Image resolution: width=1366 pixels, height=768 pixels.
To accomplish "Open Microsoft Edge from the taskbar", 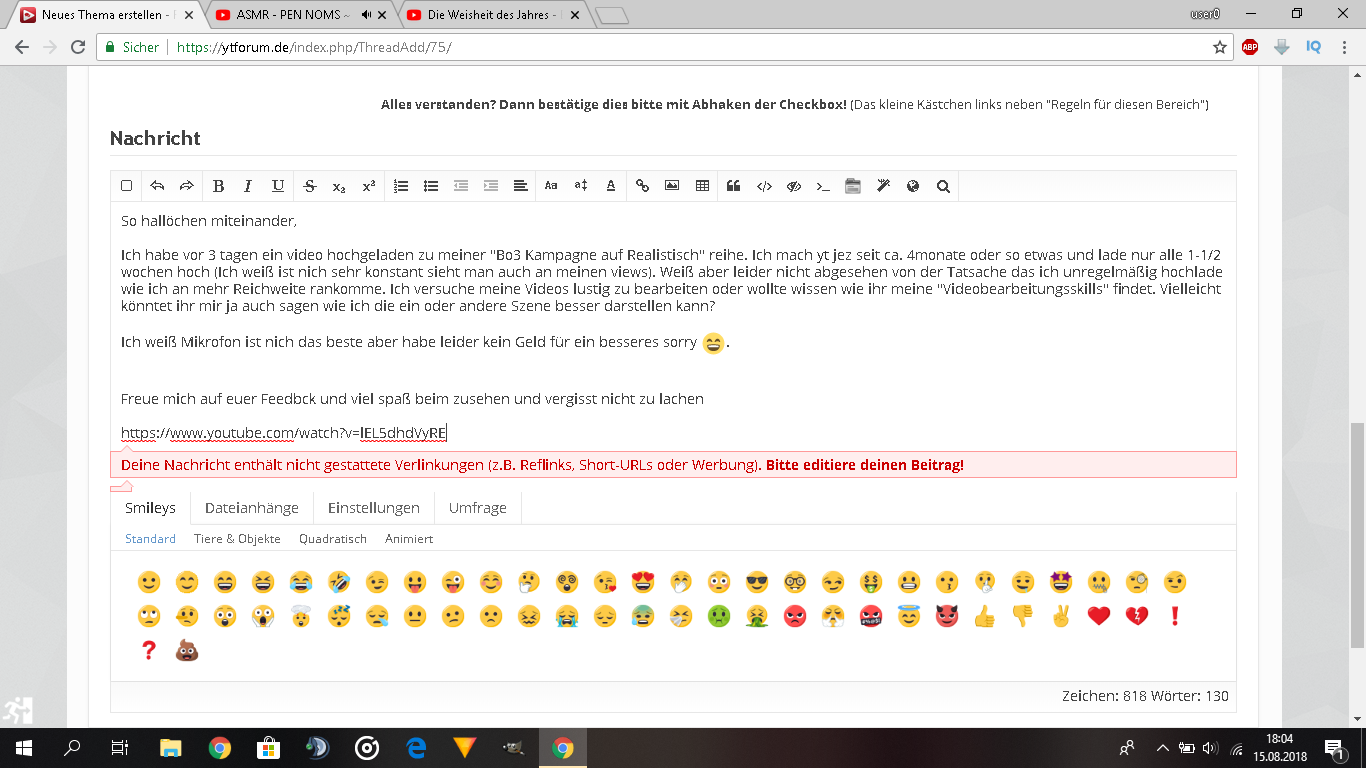I will pos(416,748).
